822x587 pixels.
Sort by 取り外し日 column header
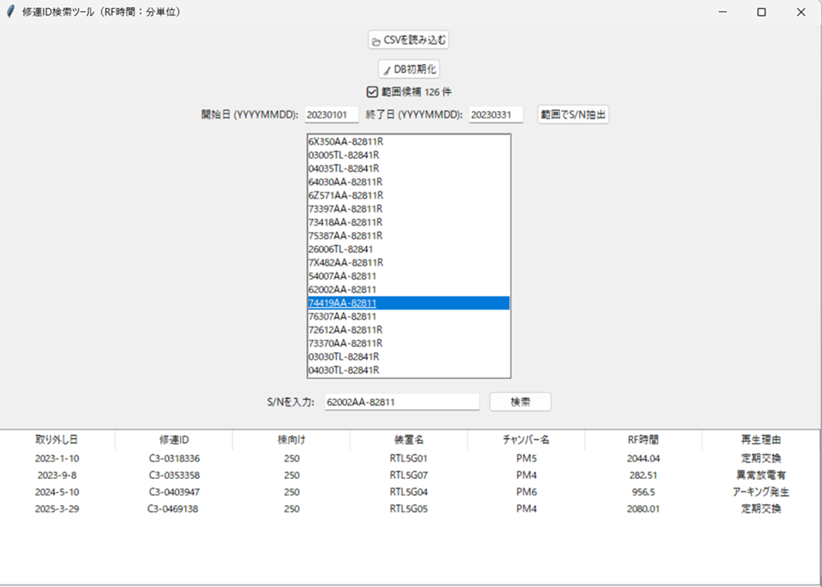57,439
